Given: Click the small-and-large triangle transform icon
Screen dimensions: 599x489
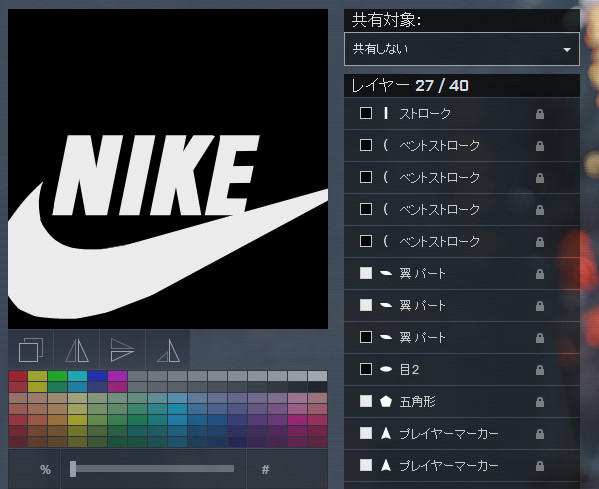Looking at the screenshot, I should tap(168, 350).
